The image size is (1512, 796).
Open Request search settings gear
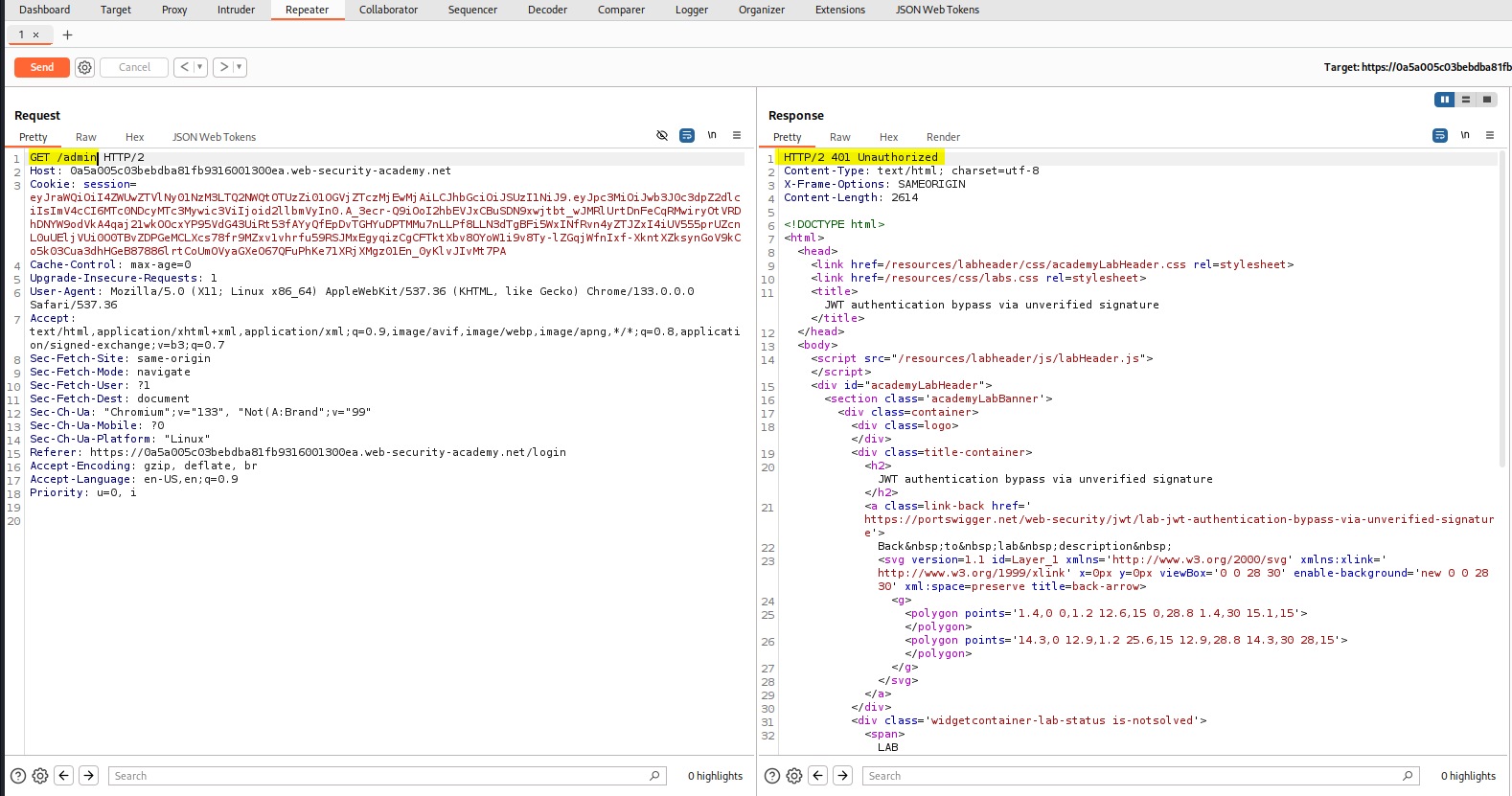point(40,776)
